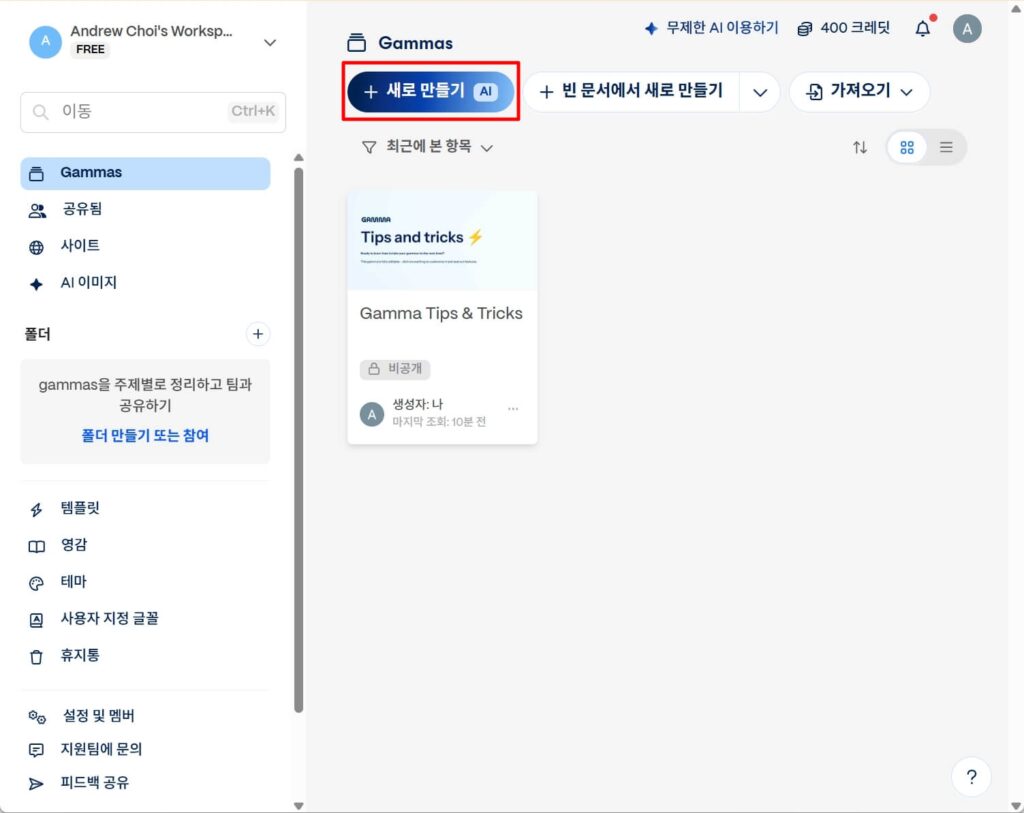
Task: Open the 휴지통
Action: (79, 656)
